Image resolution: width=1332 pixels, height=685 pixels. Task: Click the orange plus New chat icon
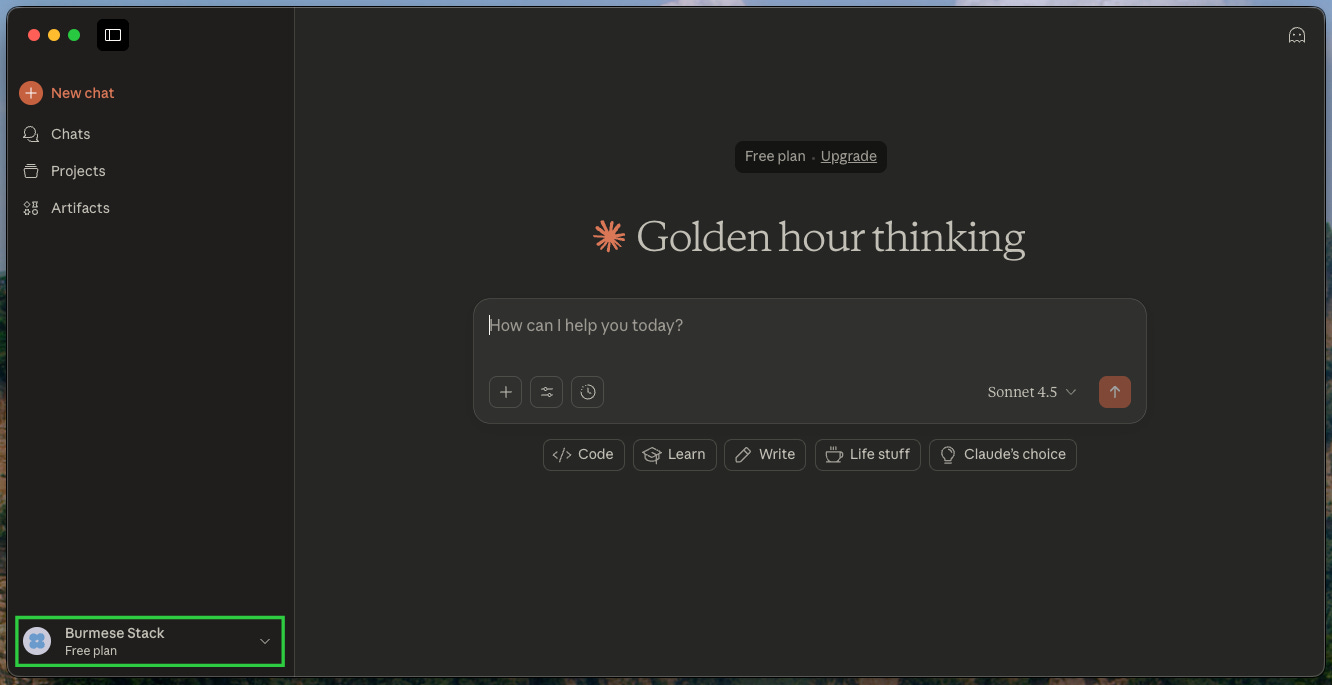point(31,93)
